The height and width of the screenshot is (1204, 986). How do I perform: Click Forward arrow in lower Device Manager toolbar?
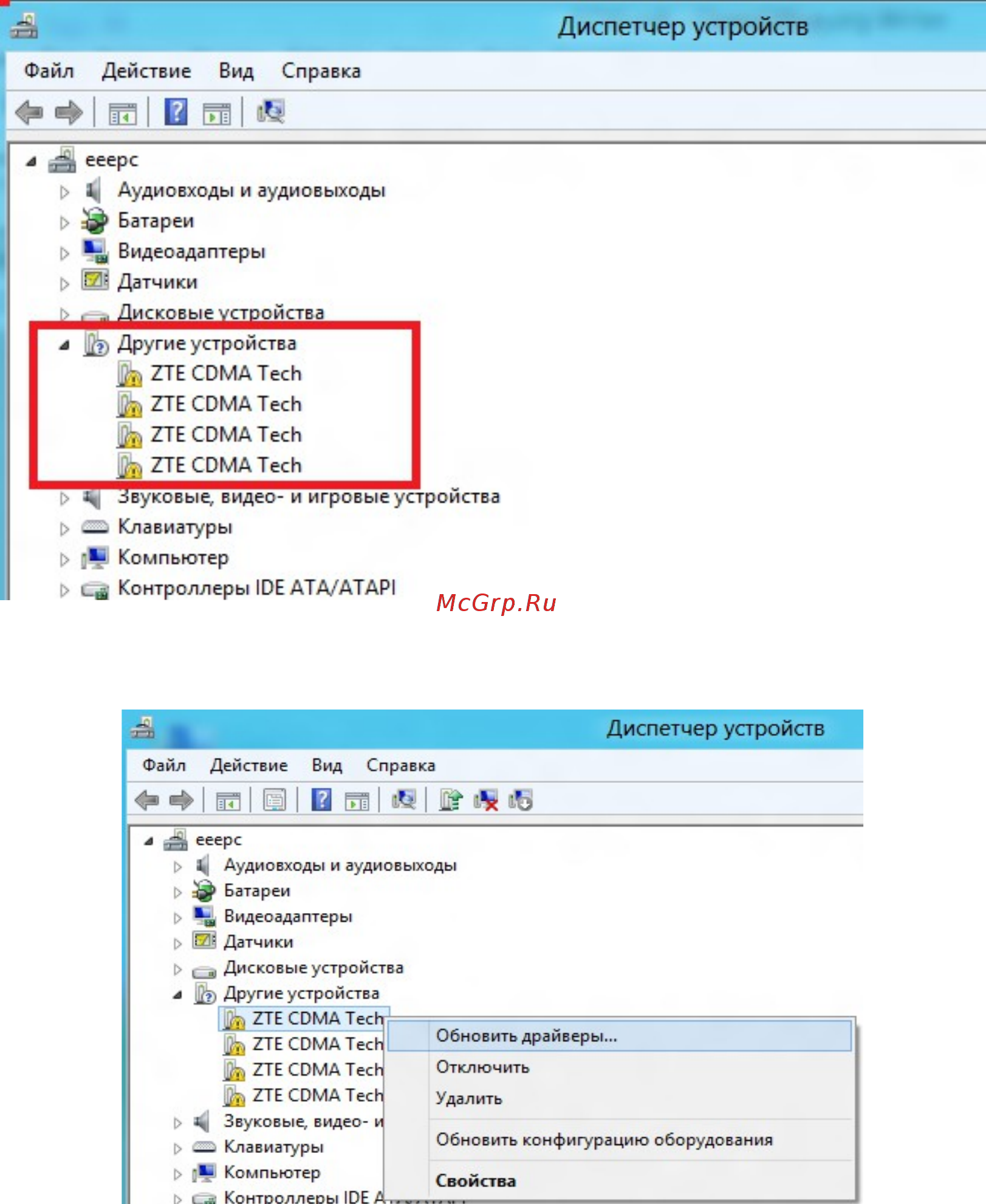pos(181,800)
